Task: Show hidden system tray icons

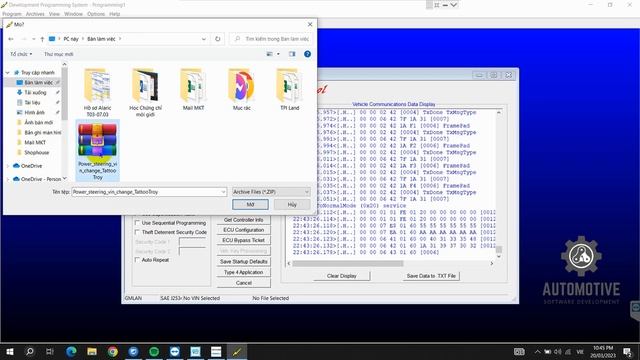Action: click(x=538, y=352)
